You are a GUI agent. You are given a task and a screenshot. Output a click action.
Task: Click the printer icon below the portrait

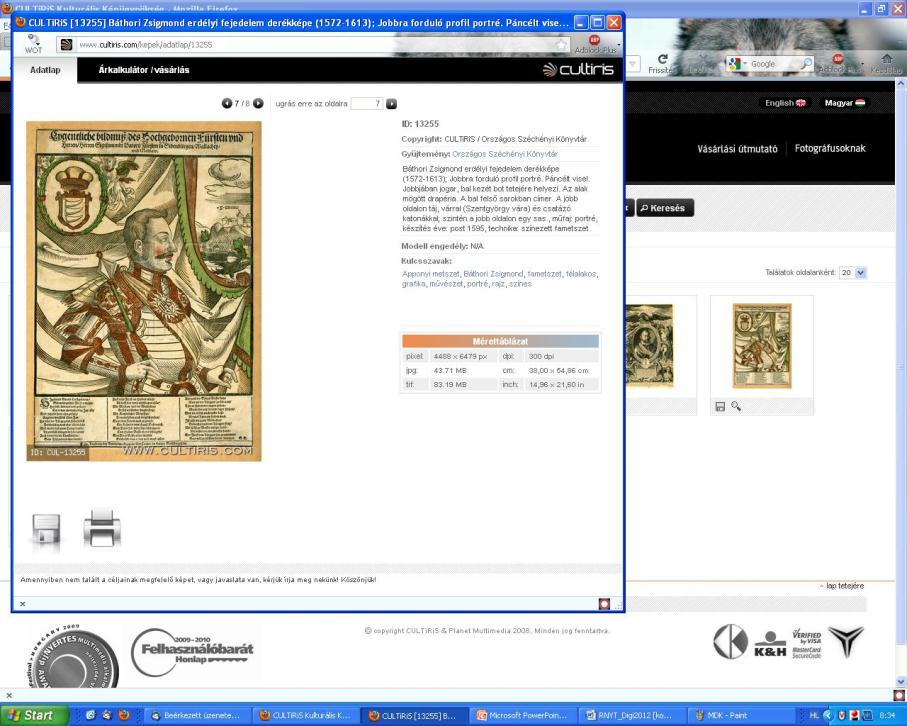(102, 527)
